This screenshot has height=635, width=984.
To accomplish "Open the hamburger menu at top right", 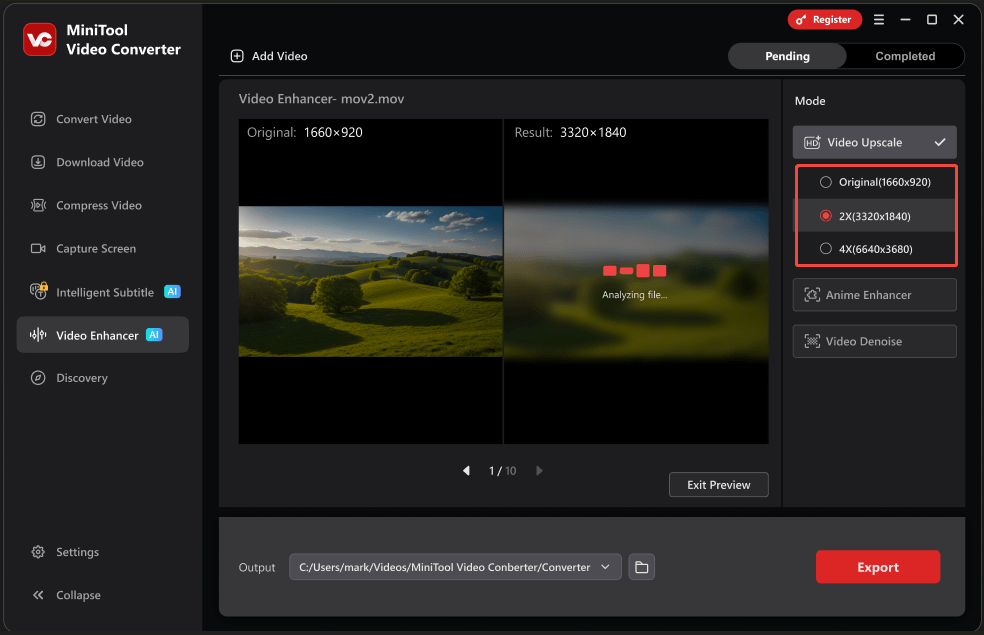I will point(878,19).
